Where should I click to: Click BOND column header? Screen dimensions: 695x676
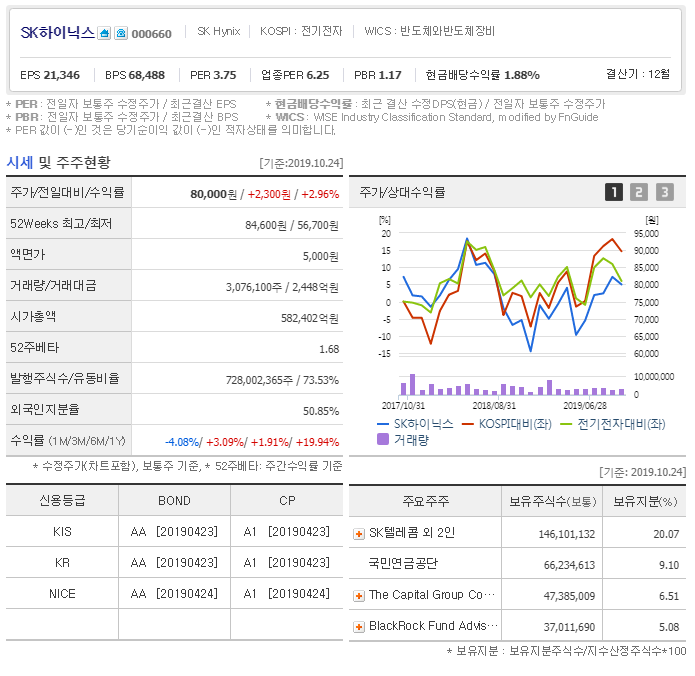pos(174,500)
